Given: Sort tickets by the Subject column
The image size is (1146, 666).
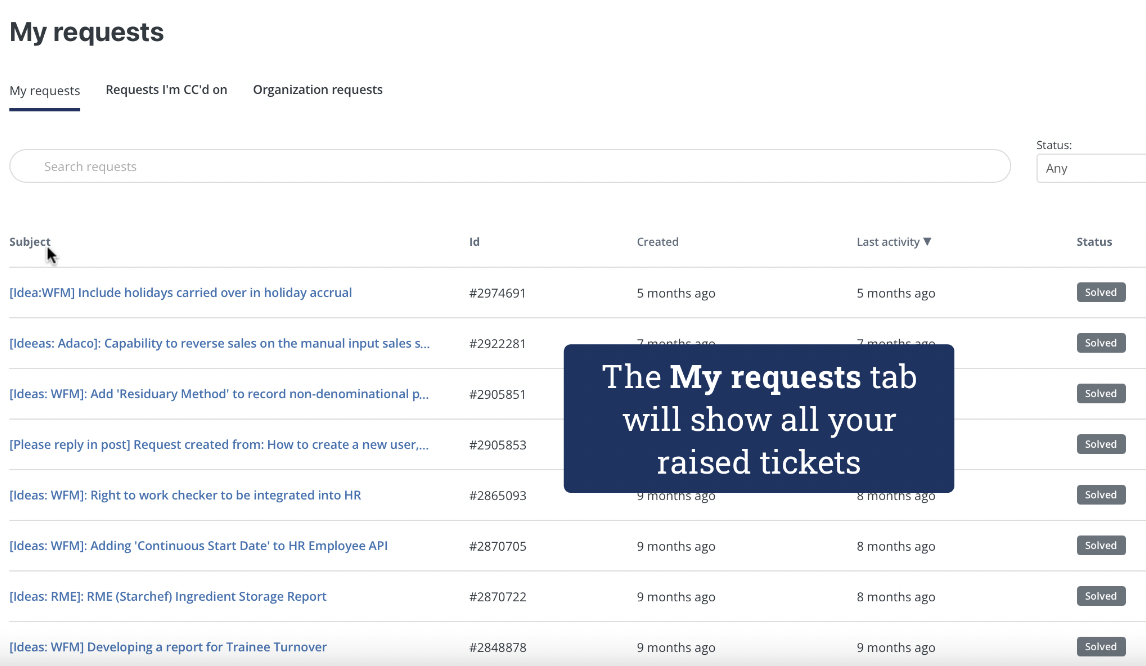Looking at the screenshot, I should point(30,241).
